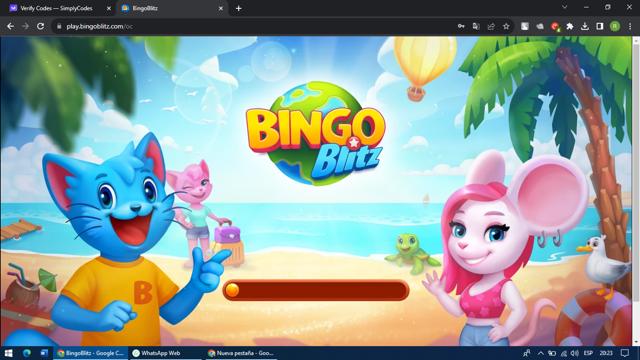
Task: Show downloads via the download icon
Action: click(x=585, y=26)
